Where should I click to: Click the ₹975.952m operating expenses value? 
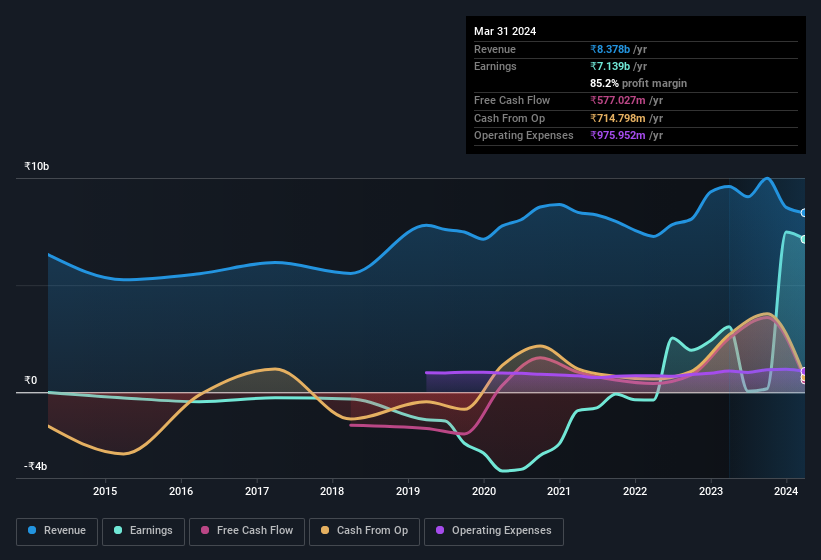coord(618,136)
